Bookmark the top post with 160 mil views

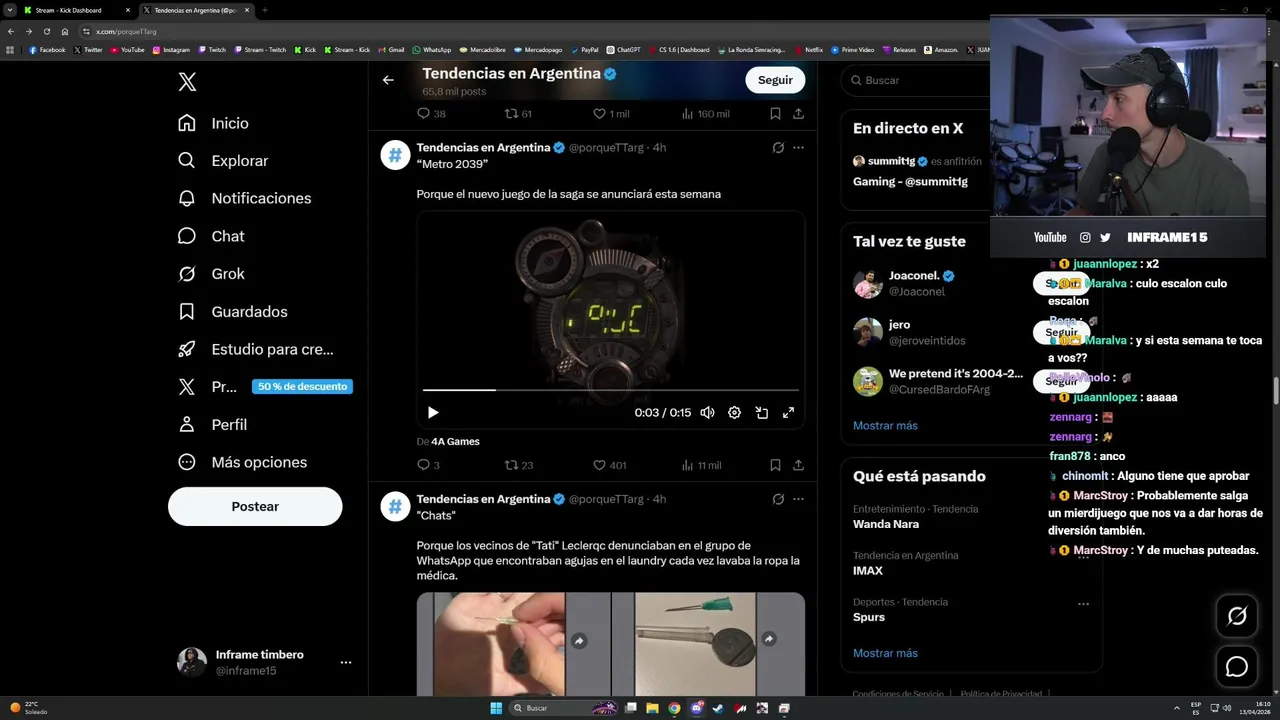click(x=775, y=114)
